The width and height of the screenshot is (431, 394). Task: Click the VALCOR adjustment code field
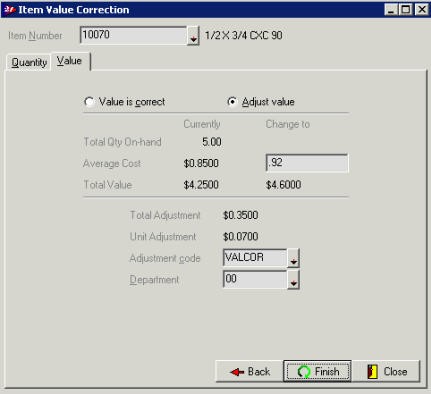[x=255, y=258]
